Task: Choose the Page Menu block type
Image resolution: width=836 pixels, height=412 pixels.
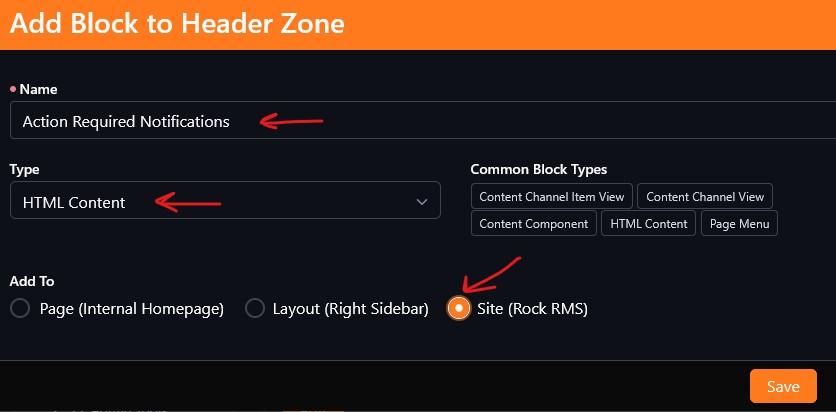Action: [x=739, y=223]
